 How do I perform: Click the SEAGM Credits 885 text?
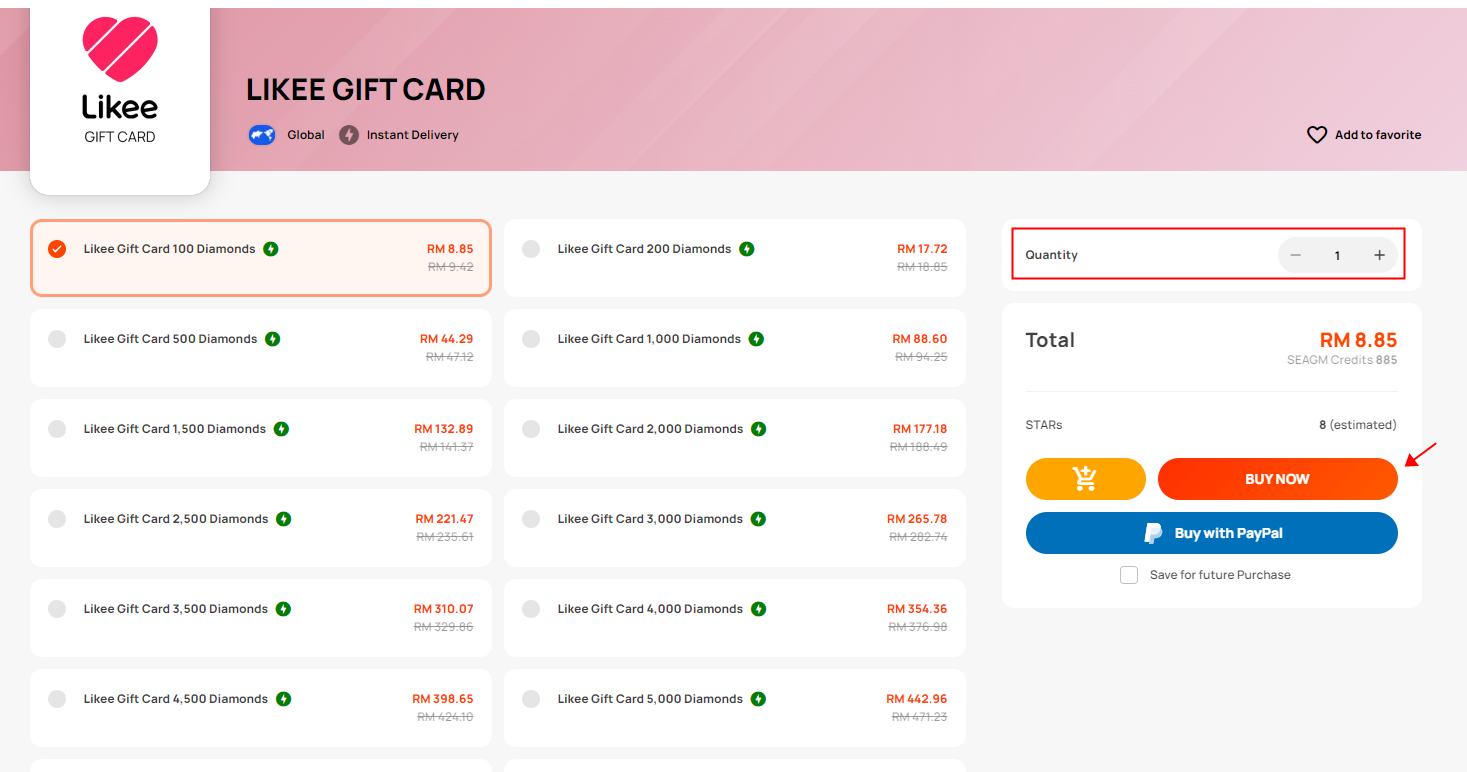point(1342,360)
